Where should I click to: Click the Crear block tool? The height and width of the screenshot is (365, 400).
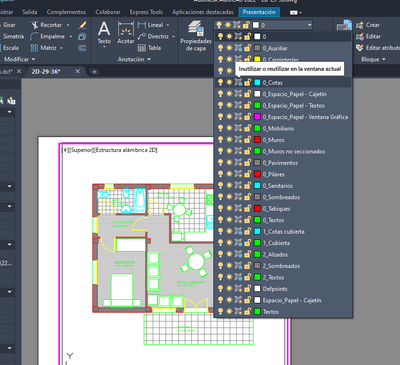coord(368,25)
